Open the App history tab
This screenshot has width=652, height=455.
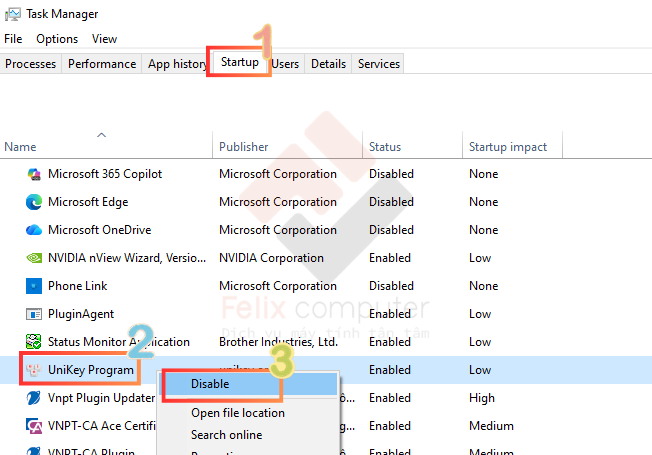pyautogui.click(x=177, y=64)
